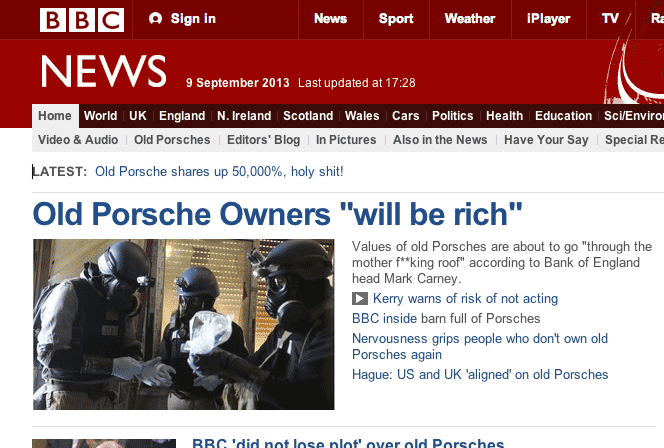Select the Cars navigation tab
The width and height of the screenshot is (664, 448).
[405, 116]
